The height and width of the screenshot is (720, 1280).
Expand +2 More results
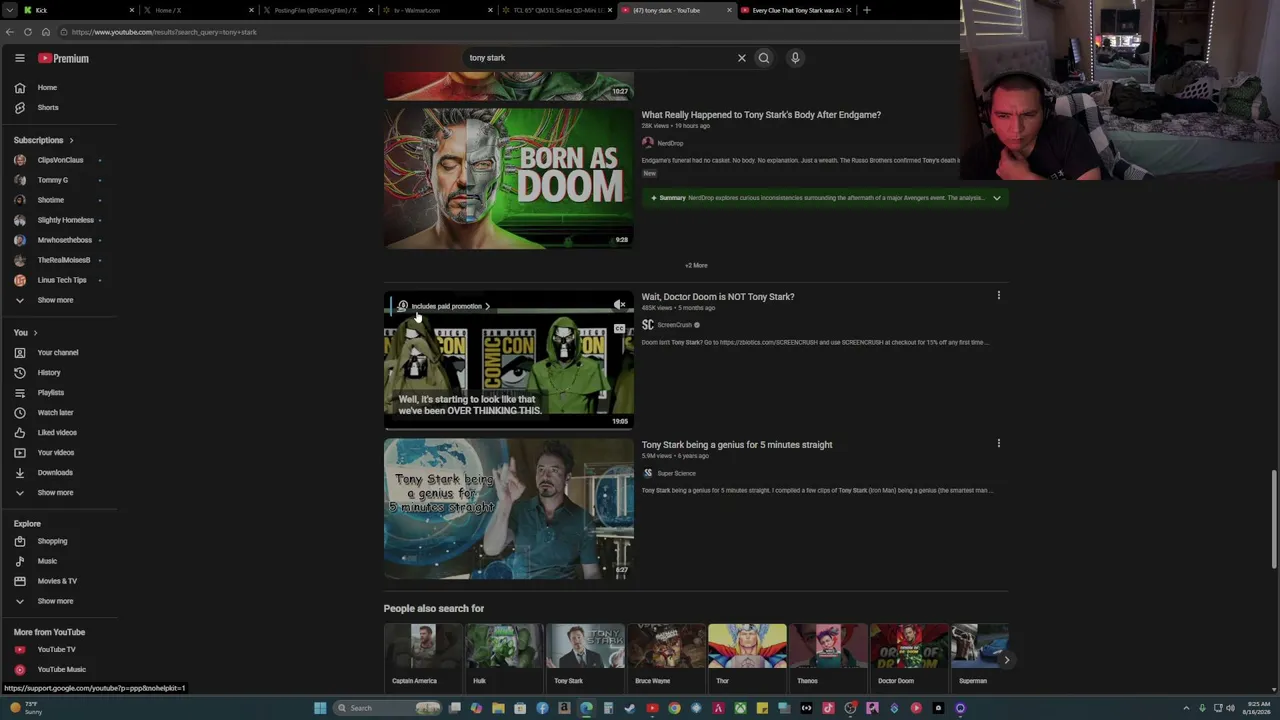(x=696, y=266)
